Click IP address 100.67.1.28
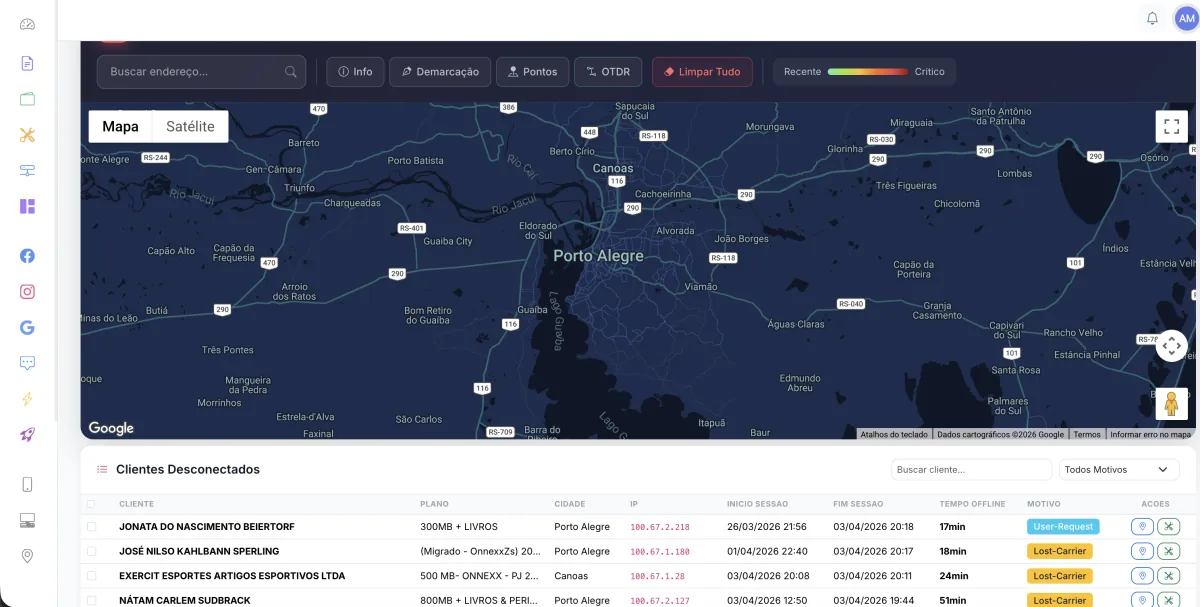 pos(657,577)
